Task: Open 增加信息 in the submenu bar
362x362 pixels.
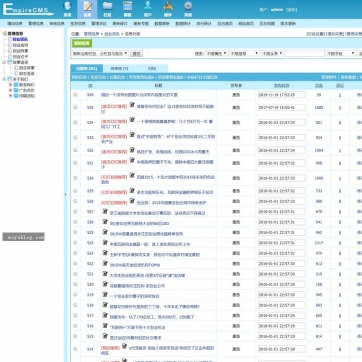Action: point(15,24)
